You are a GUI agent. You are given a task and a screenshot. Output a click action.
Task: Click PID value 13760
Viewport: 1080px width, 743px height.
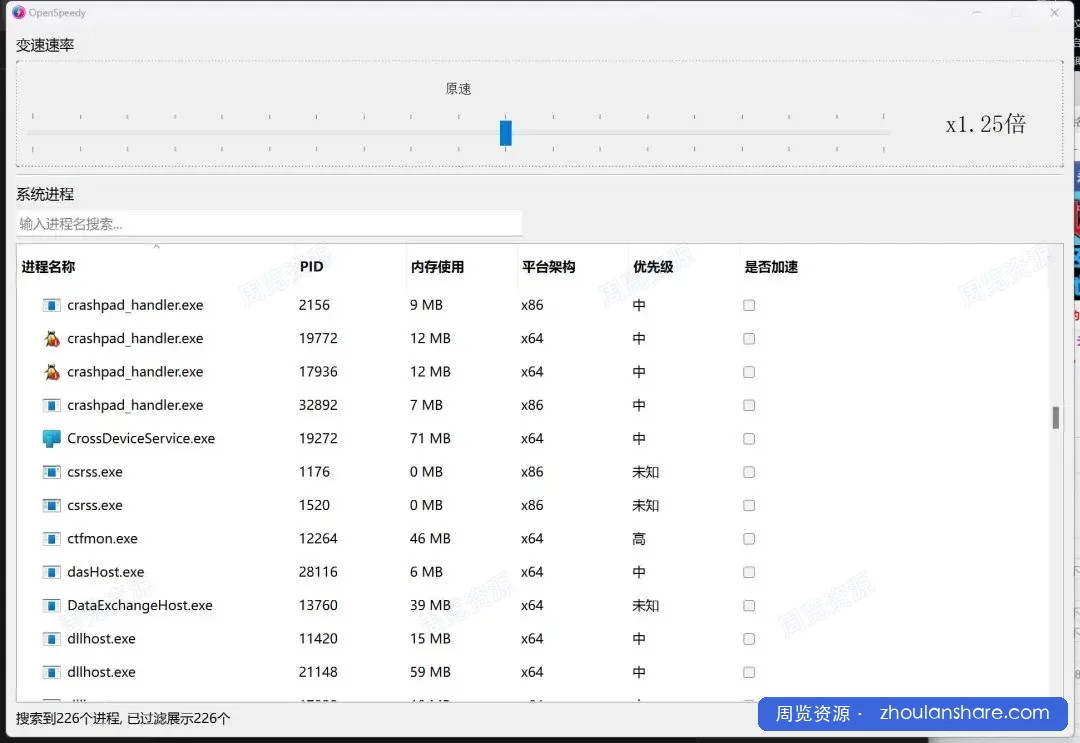tap(318, 605)
